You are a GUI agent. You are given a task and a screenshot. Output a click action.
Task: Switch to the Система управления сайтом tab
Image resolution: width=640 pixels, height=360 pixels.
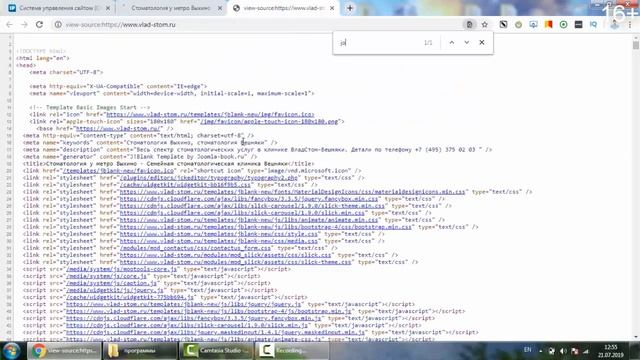pos(60,8)
